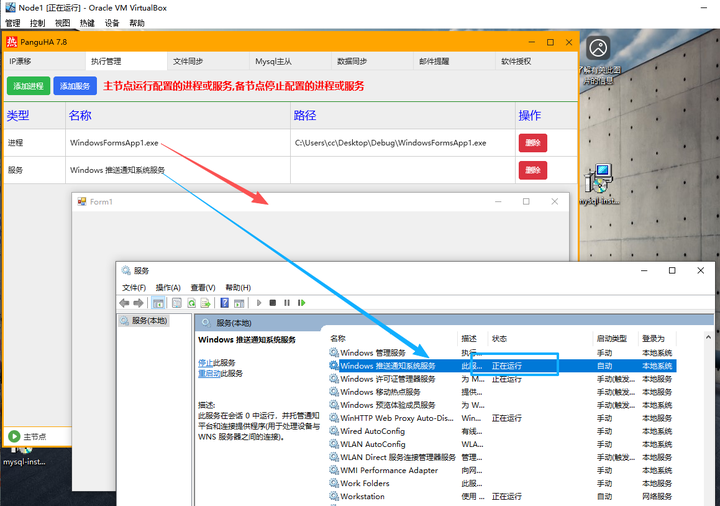Select the Windows 预览体验成员服务 row
720x506 pixels.
click(502, 405)
